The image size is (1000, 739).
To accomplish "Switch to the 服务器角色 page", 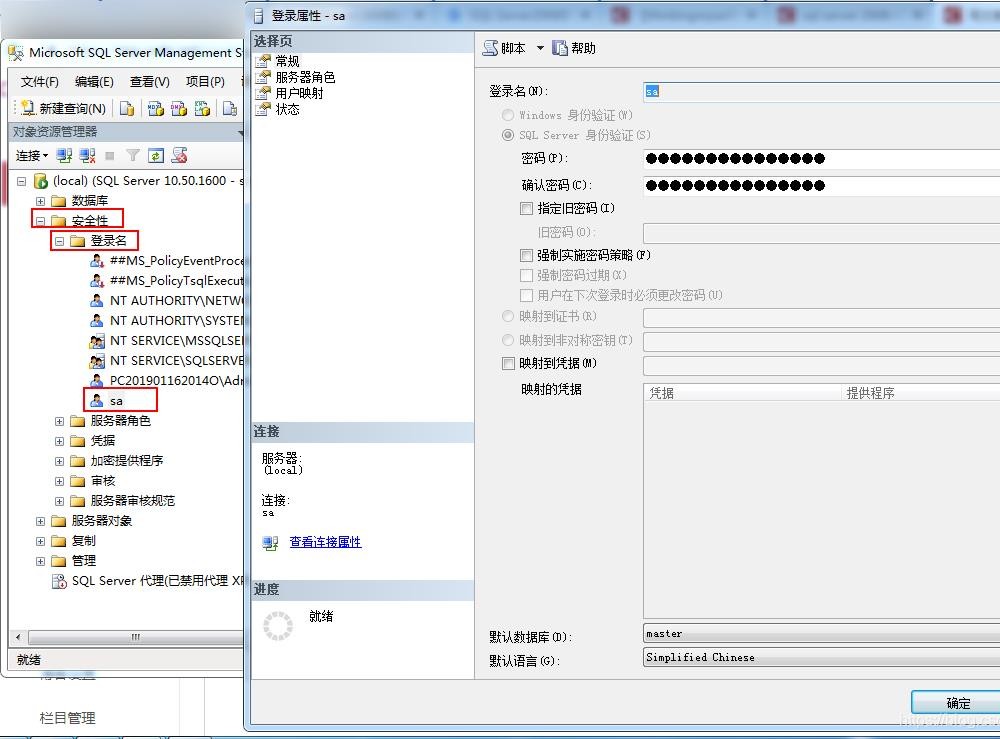I will [x=305, y=77].
